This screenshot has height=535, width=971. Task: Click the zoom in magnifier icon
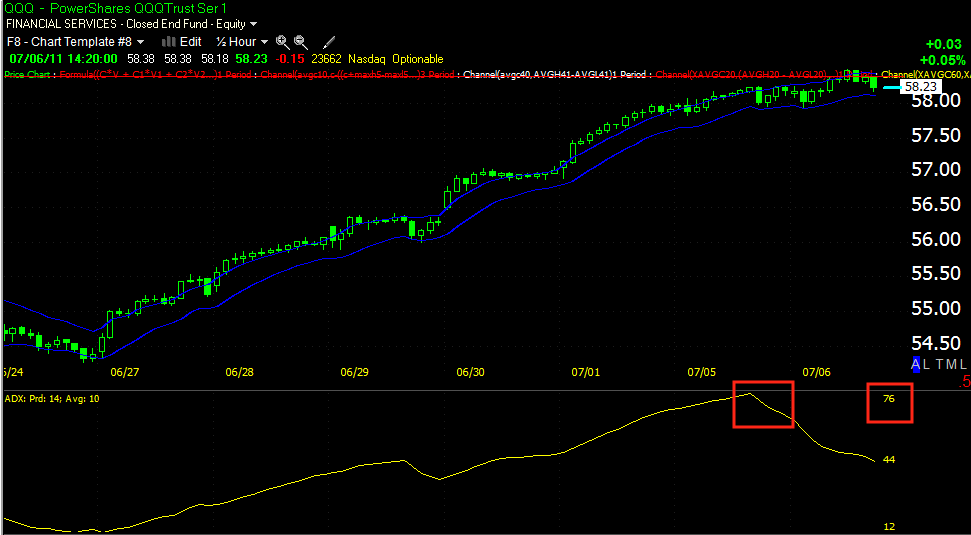tap(282, 41)
